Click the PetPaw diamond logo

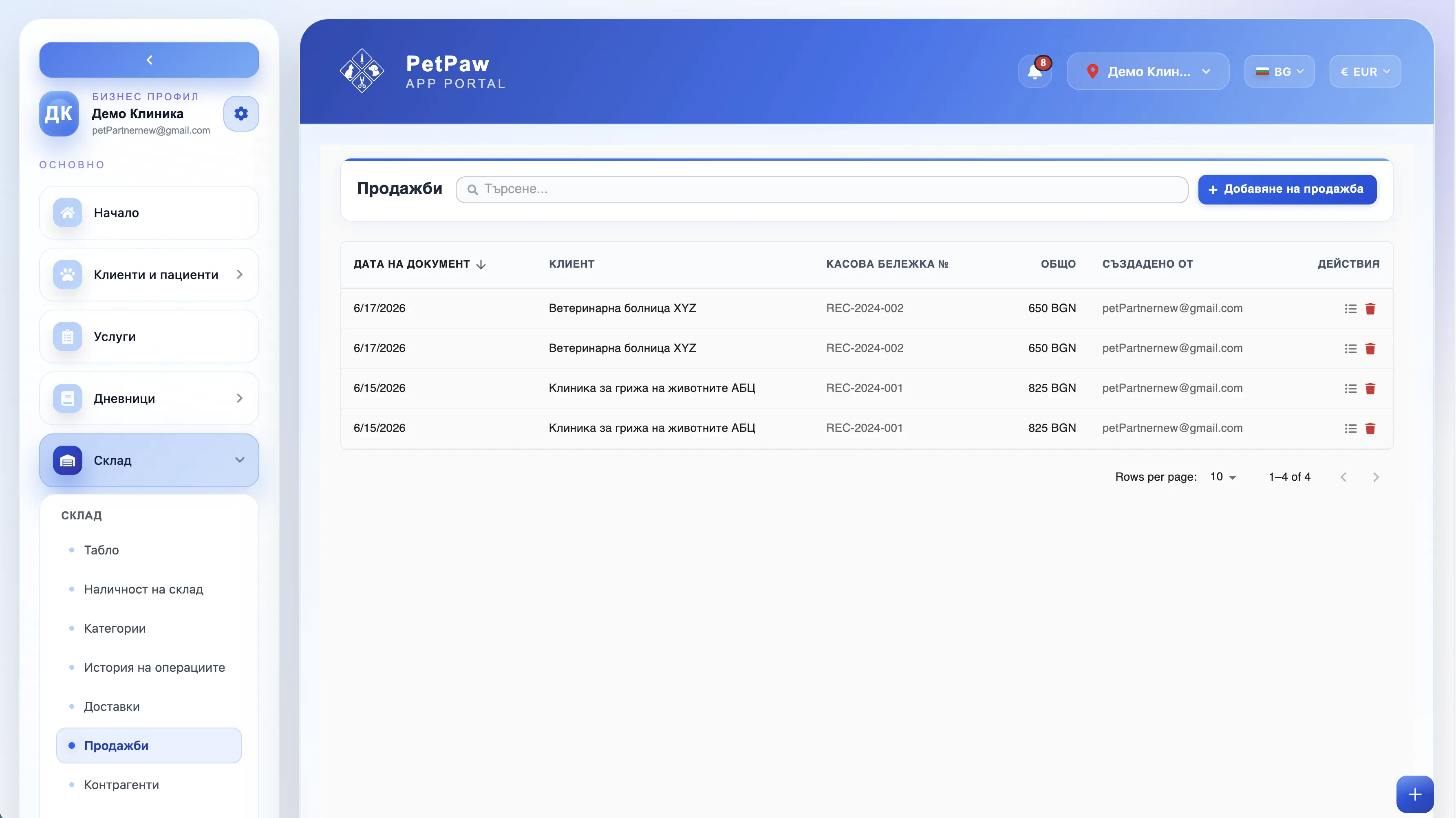[362, 71]
